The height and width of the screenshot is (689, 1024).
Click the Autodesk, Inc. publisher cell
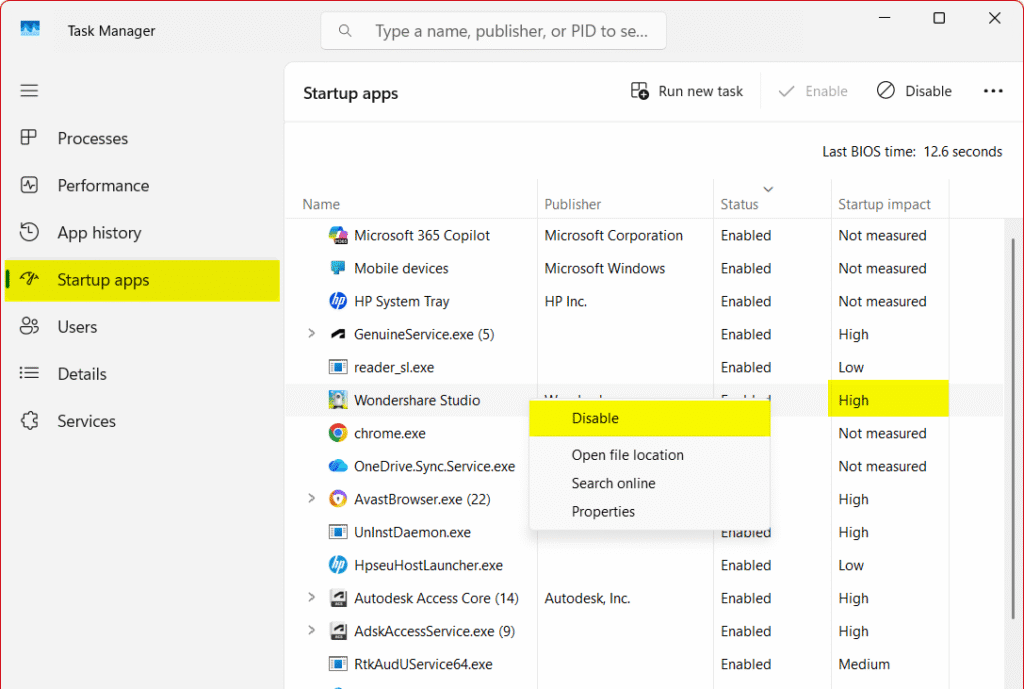pyautogui.click(x=587, y=598)
